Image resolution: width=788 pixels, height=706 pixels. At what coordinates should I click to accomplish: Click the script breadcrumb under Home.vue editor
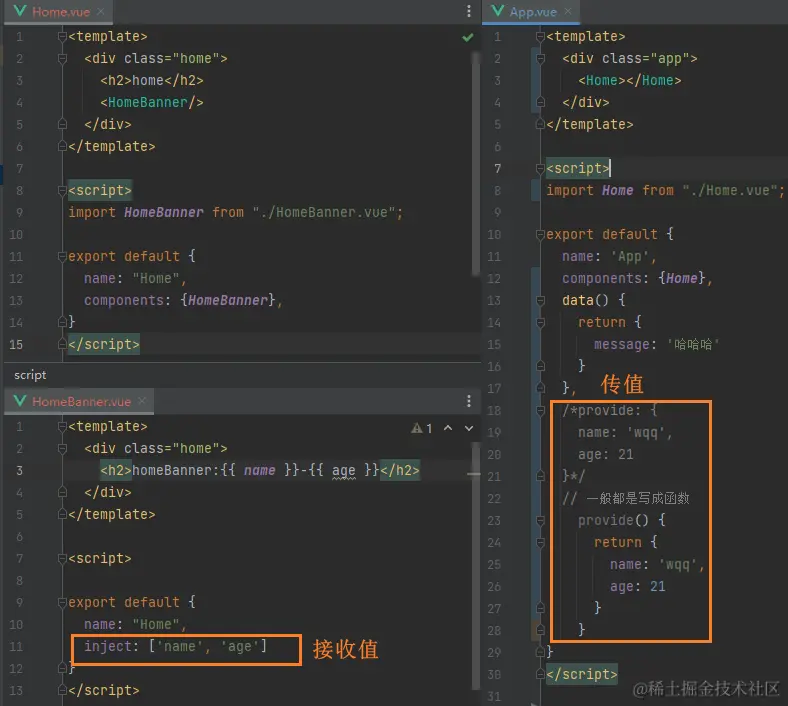coord(30,375)
